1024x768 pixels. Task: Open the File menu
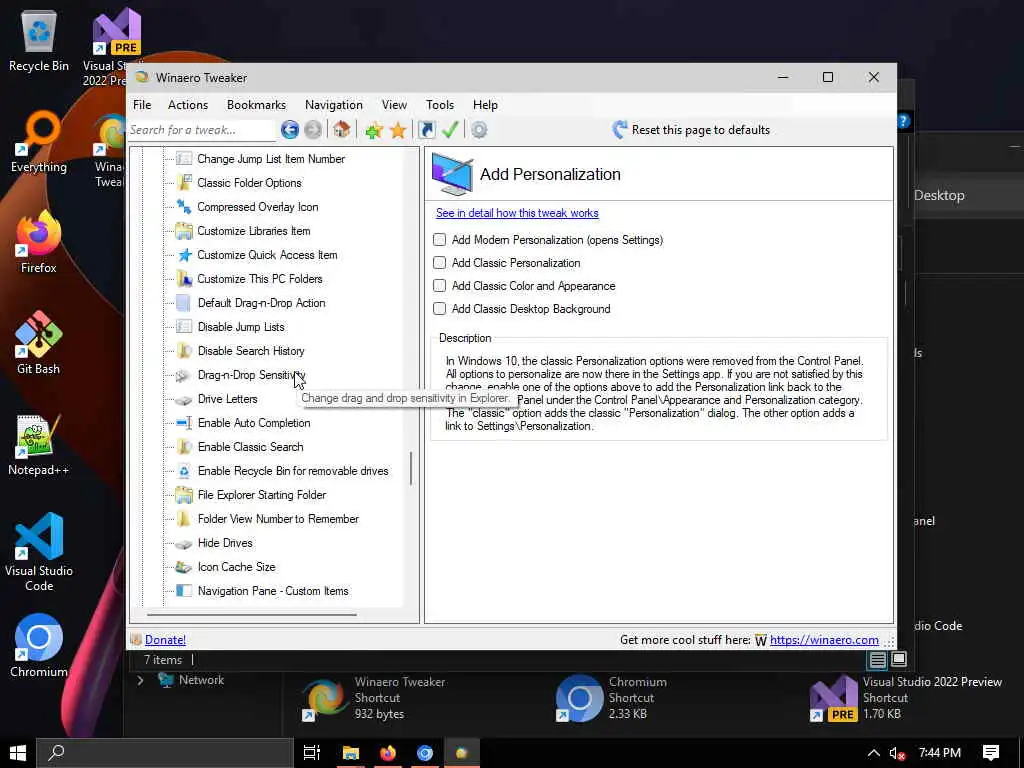point(142,104)
